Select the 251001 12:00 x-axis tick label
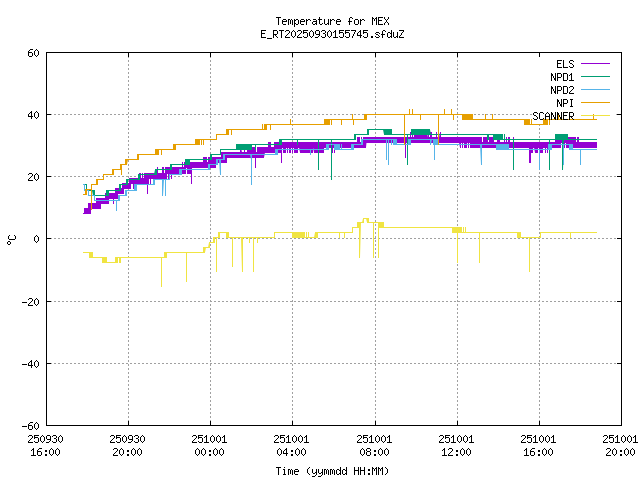This screenshot has height=480, width=640. click(457, 445)
